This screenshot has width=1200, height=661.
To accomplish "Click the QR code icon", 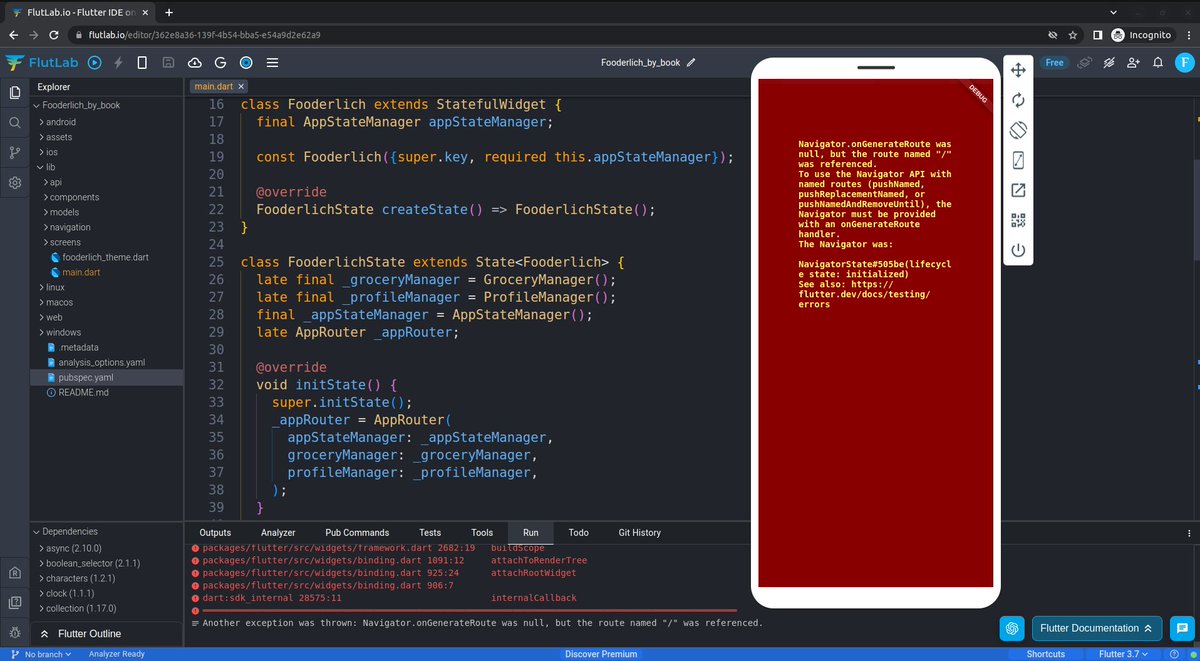I will click(x=1018, y=220).
